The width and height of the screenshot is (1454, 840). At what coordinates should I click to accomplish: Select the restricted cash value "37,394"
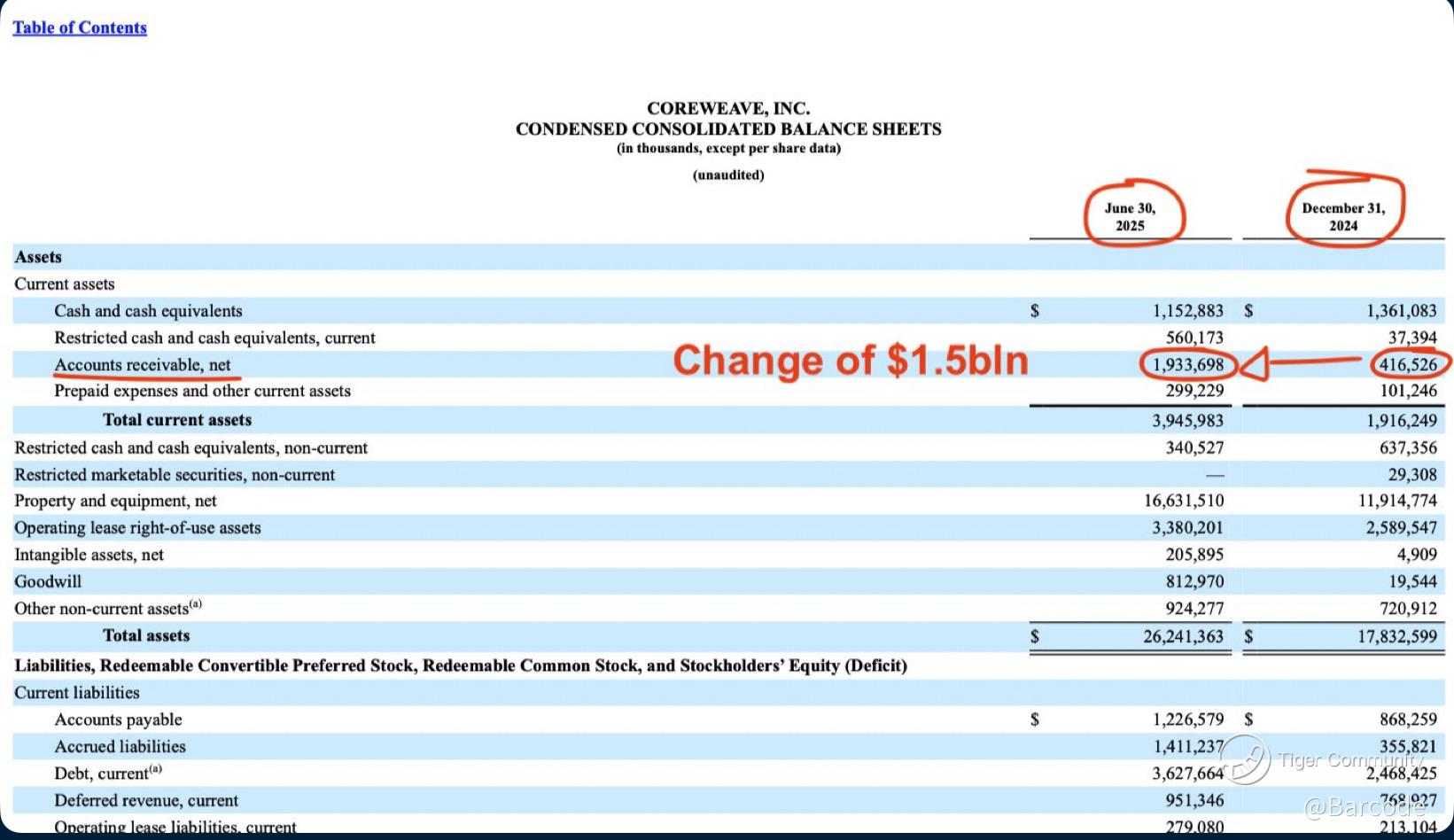pyautogui.click(x=1412, y=338)
